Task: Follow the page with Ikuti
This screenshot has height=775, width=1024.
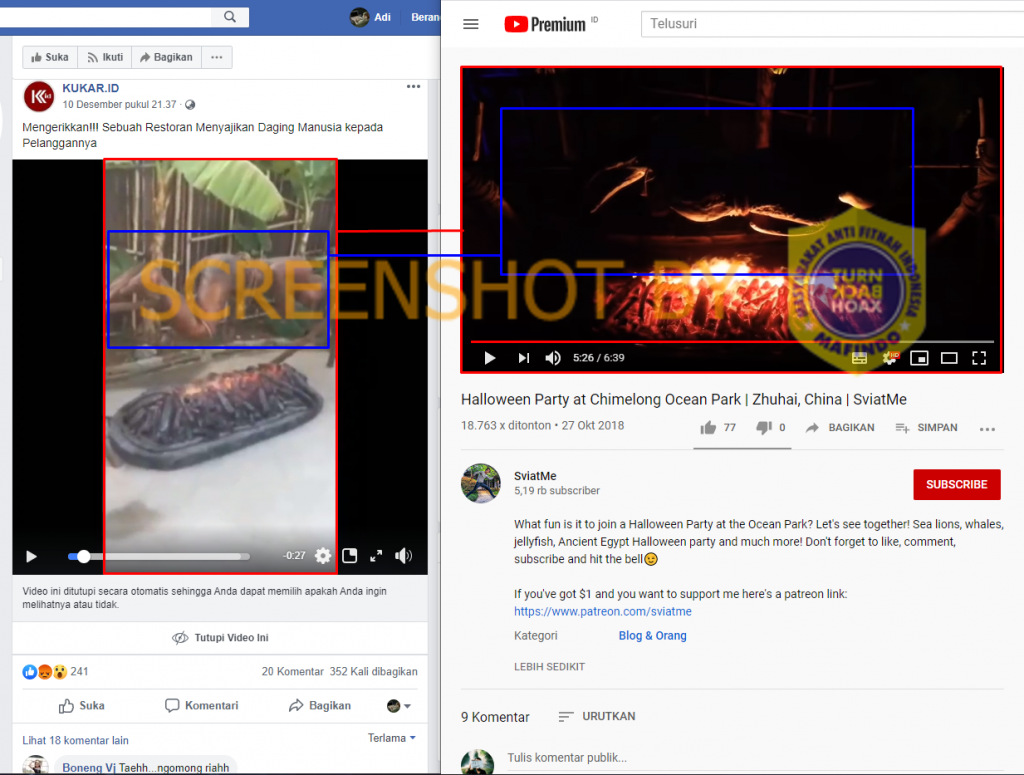Action: click(x=105, y=57)
